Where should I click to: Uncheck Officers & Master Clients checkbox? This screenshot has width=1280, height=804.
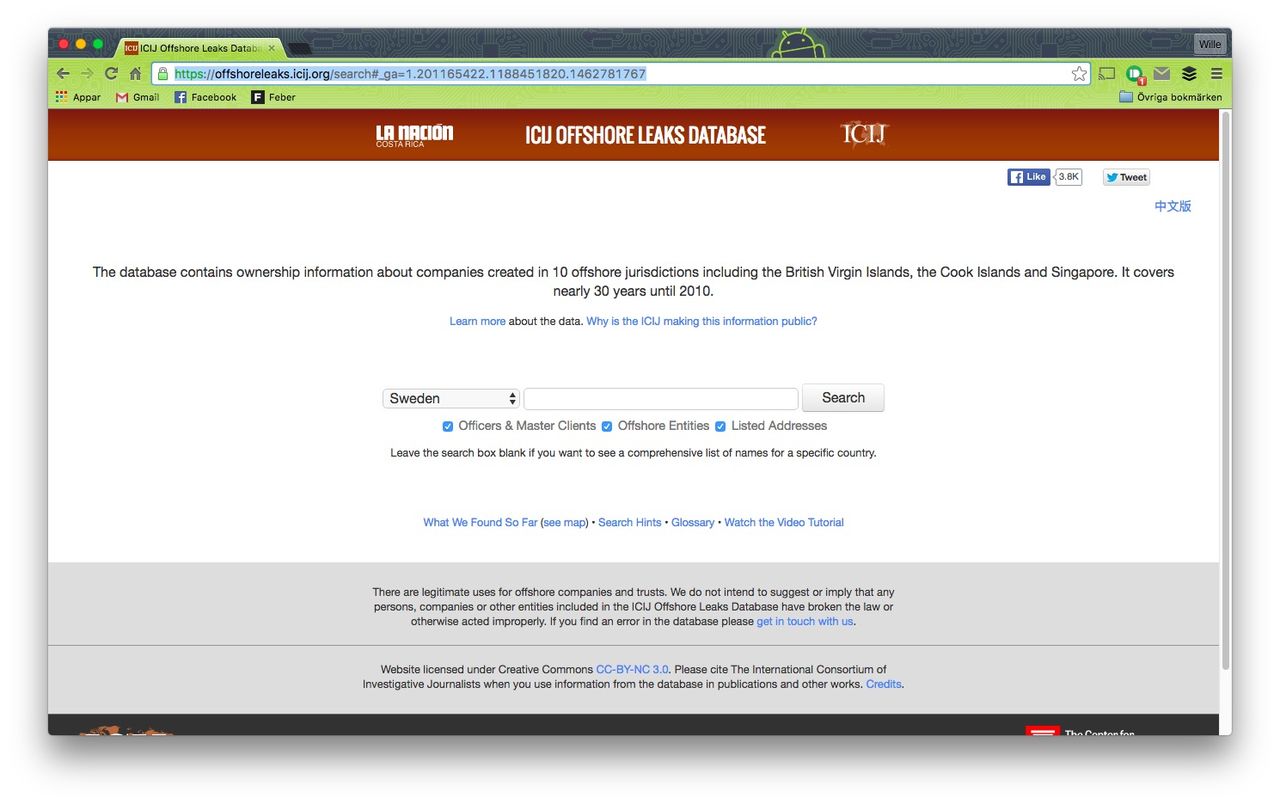(448, 426)
